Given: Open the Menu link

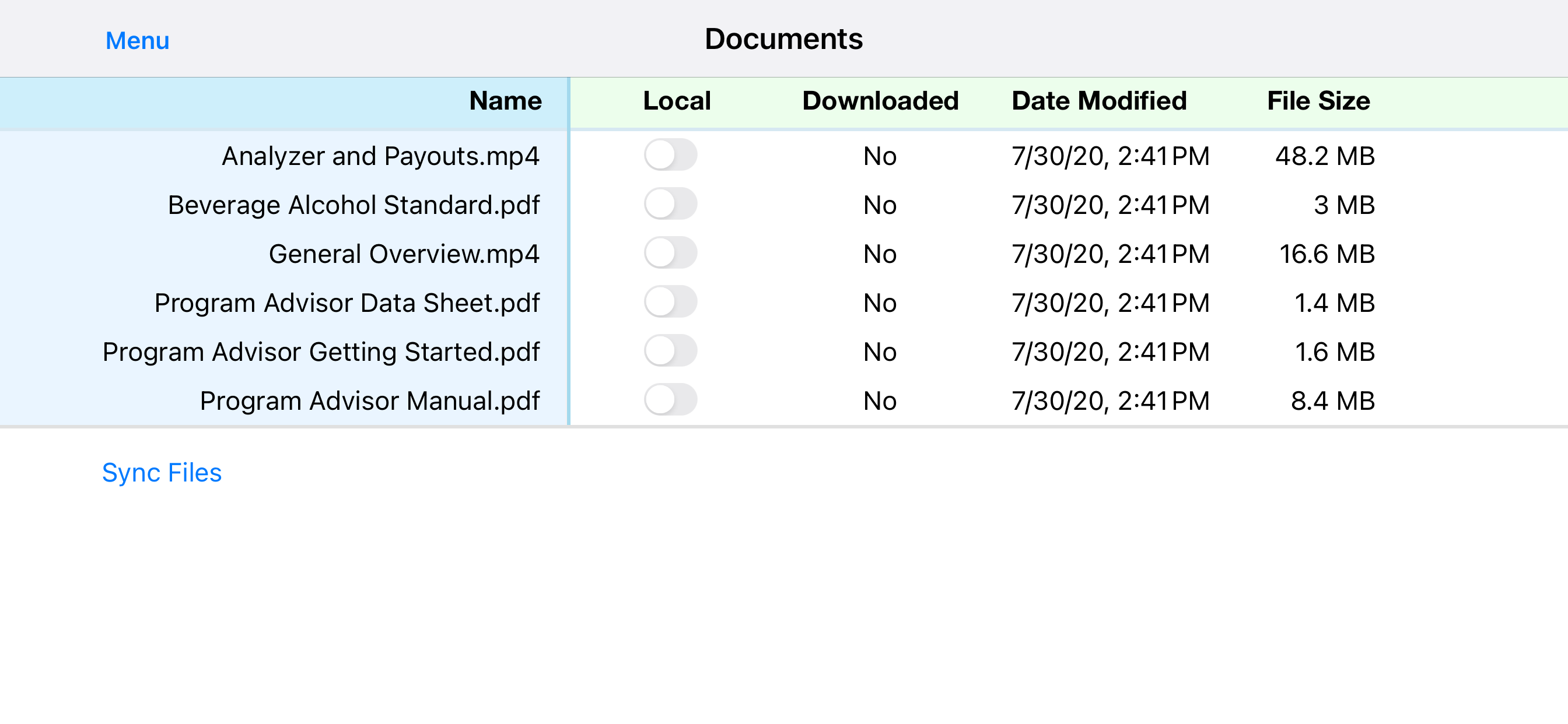Looking at the screenshot, I should point(137,41).
